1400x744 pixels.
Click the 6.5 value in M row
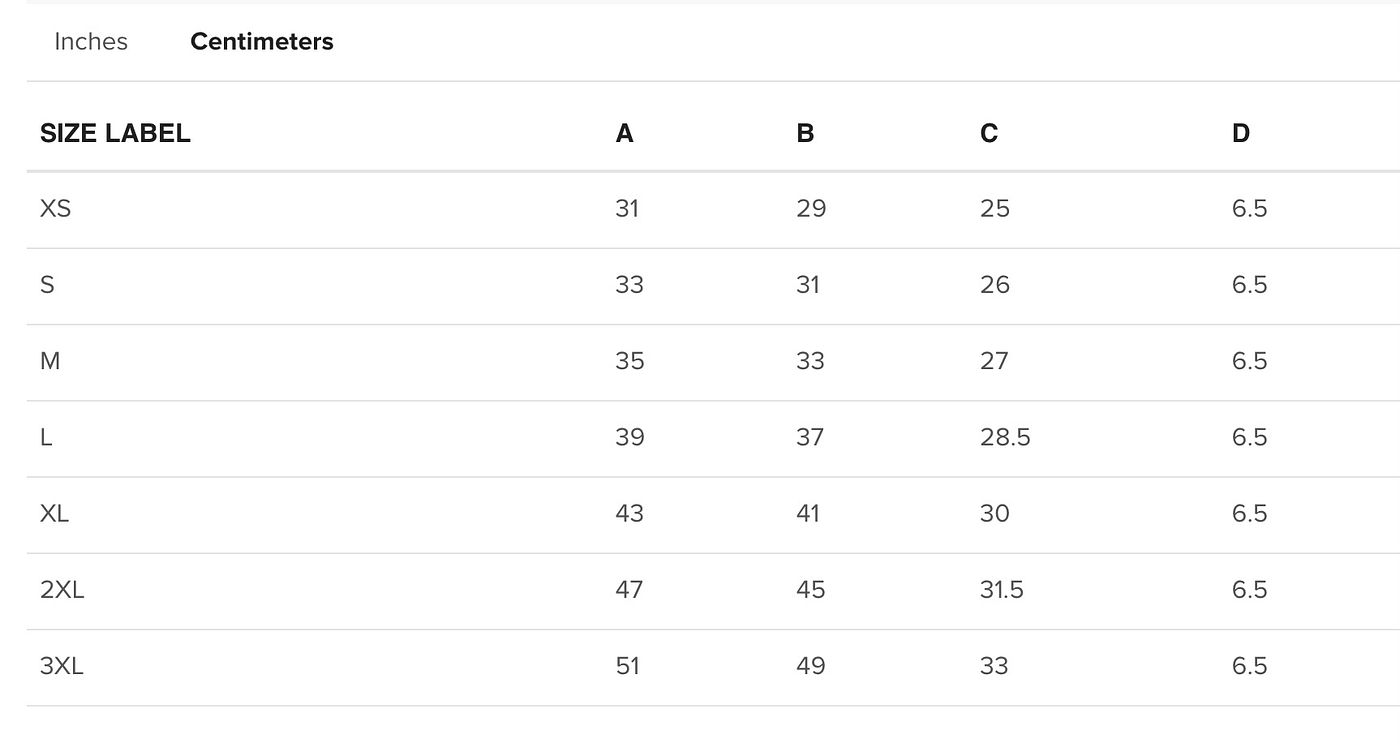click(1250, 361)
